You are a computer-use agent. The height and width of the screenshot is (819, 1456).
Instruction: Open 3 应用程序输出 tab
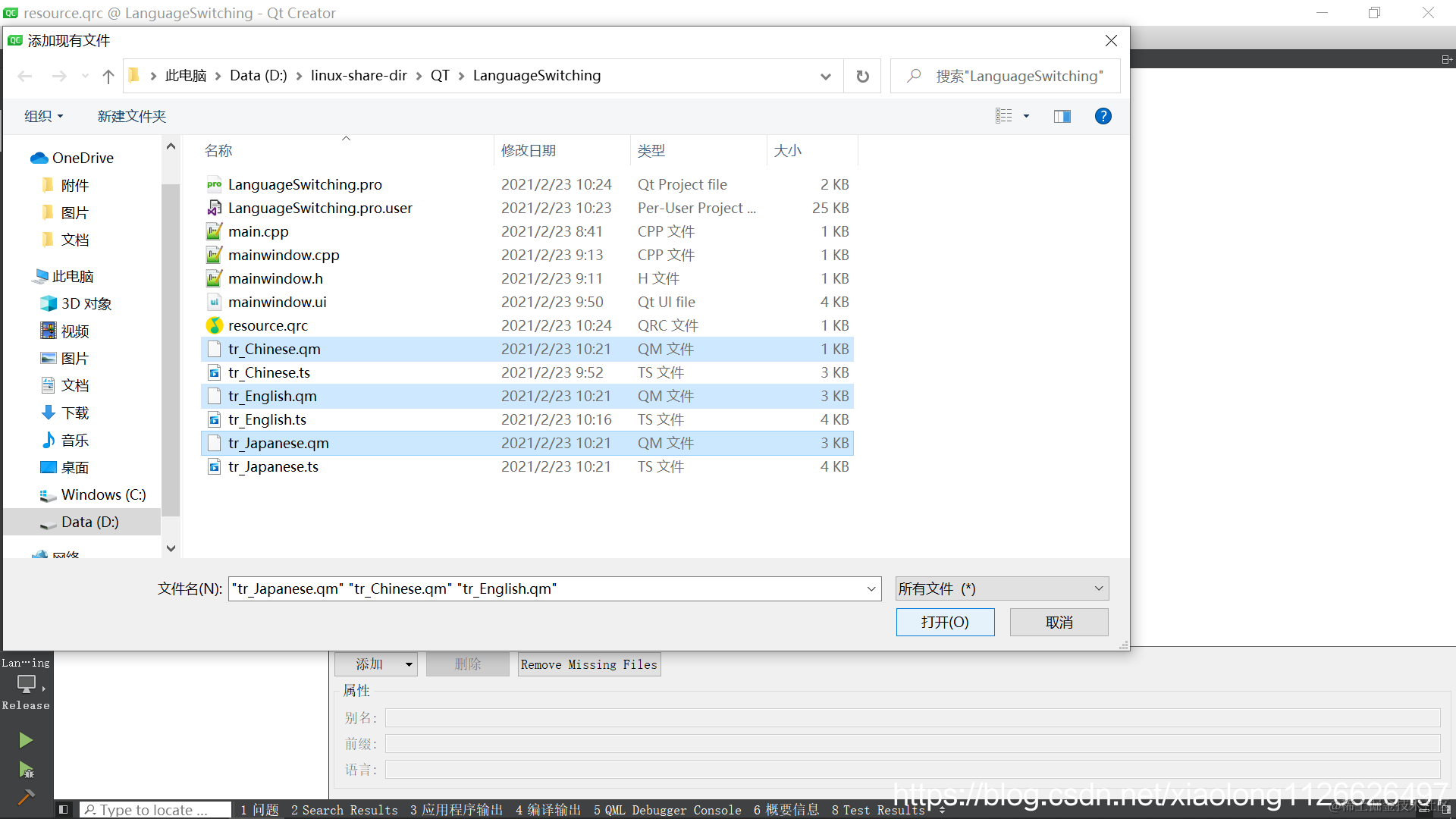(457, 810)
